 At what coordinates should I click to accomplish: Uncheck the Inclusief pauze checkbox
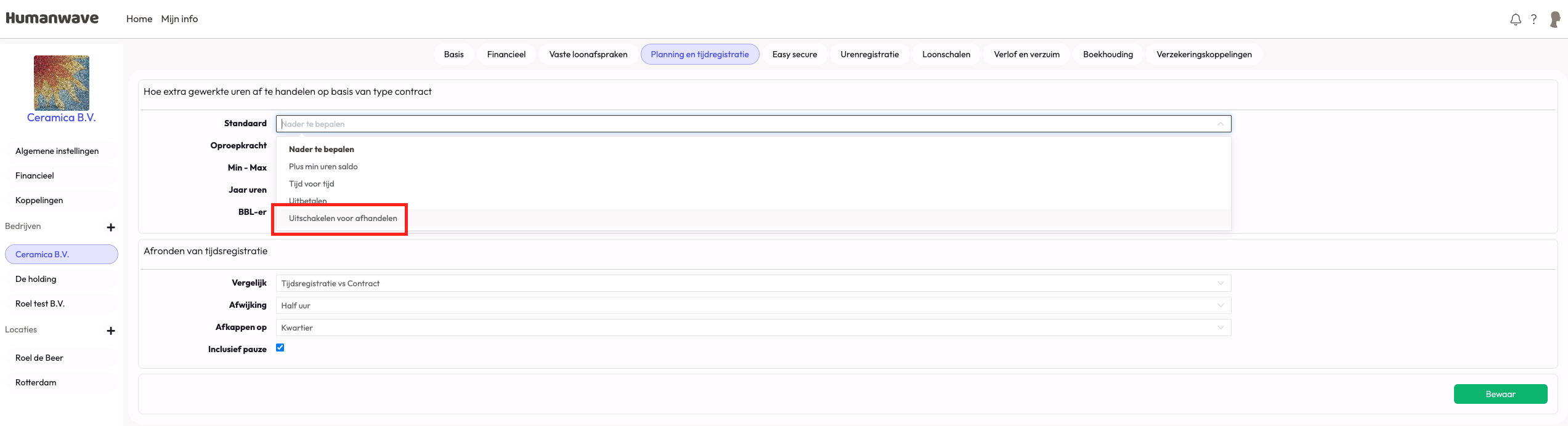(x=280, y=348)
